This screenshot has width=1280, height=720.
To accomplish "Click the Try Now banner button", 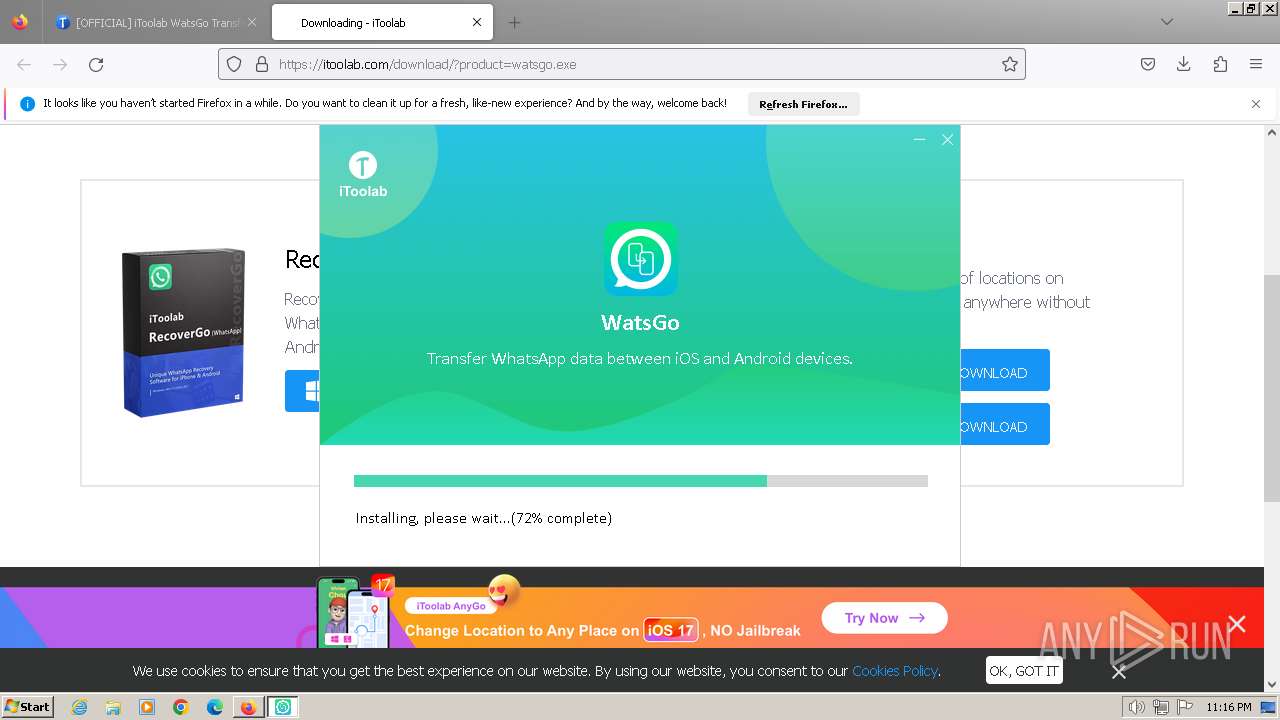I will pos(884,618).
